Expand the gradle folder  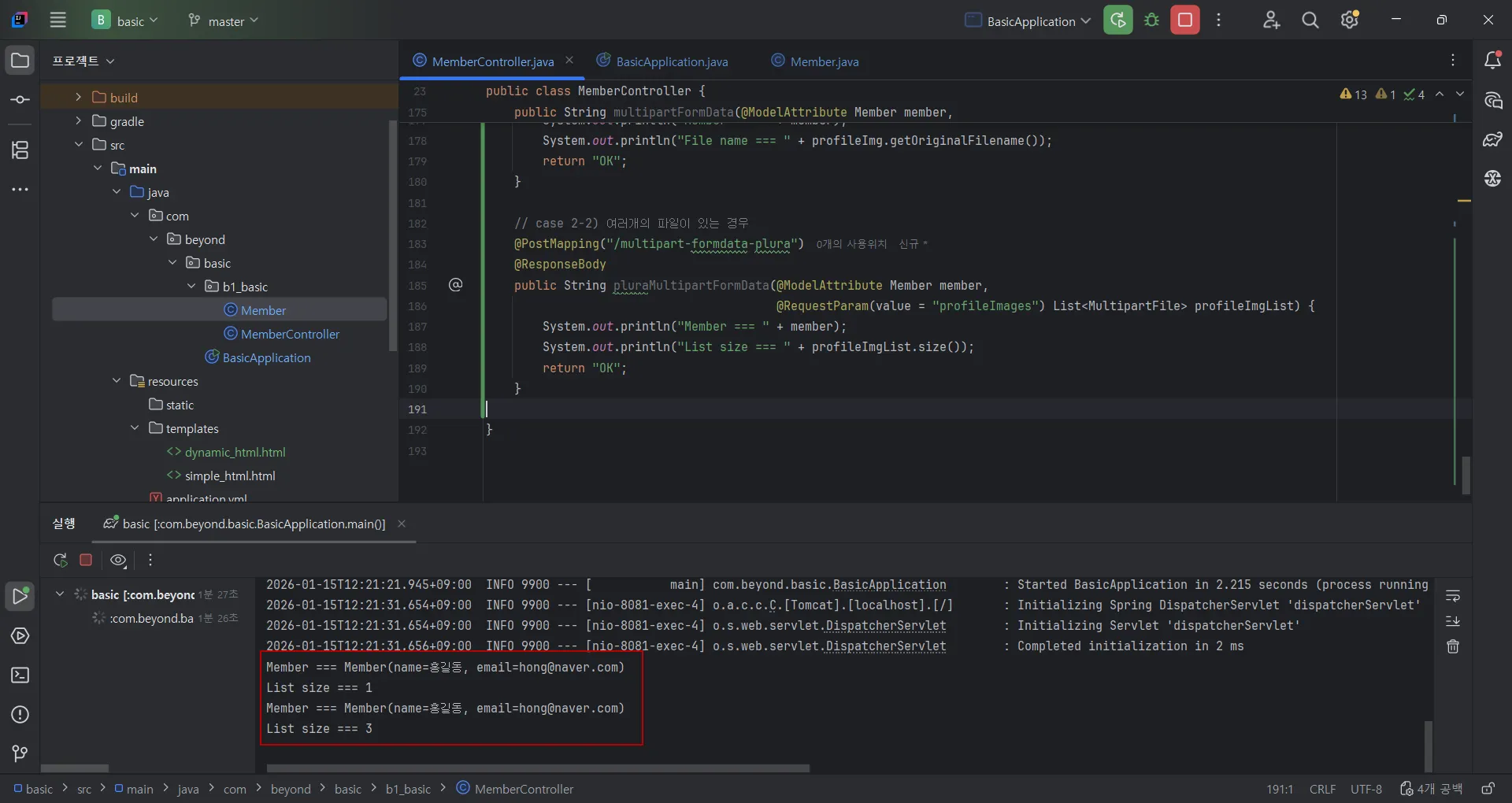(78, 120)
